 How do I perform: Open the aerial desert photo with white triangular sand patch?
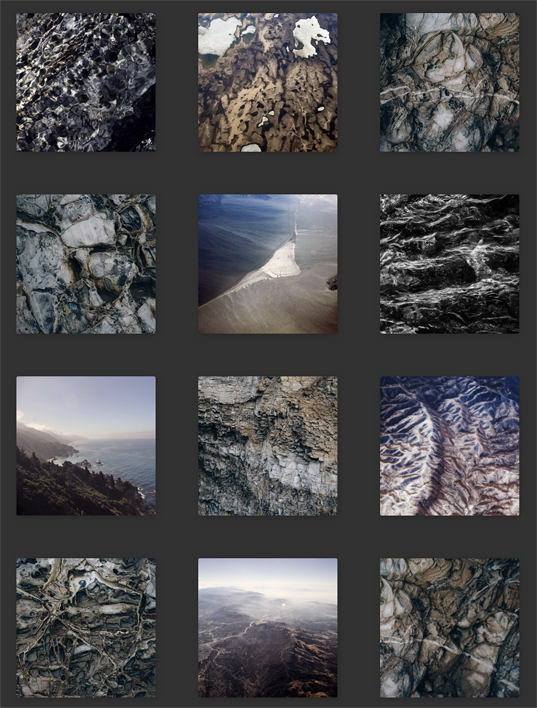(268, 264)
